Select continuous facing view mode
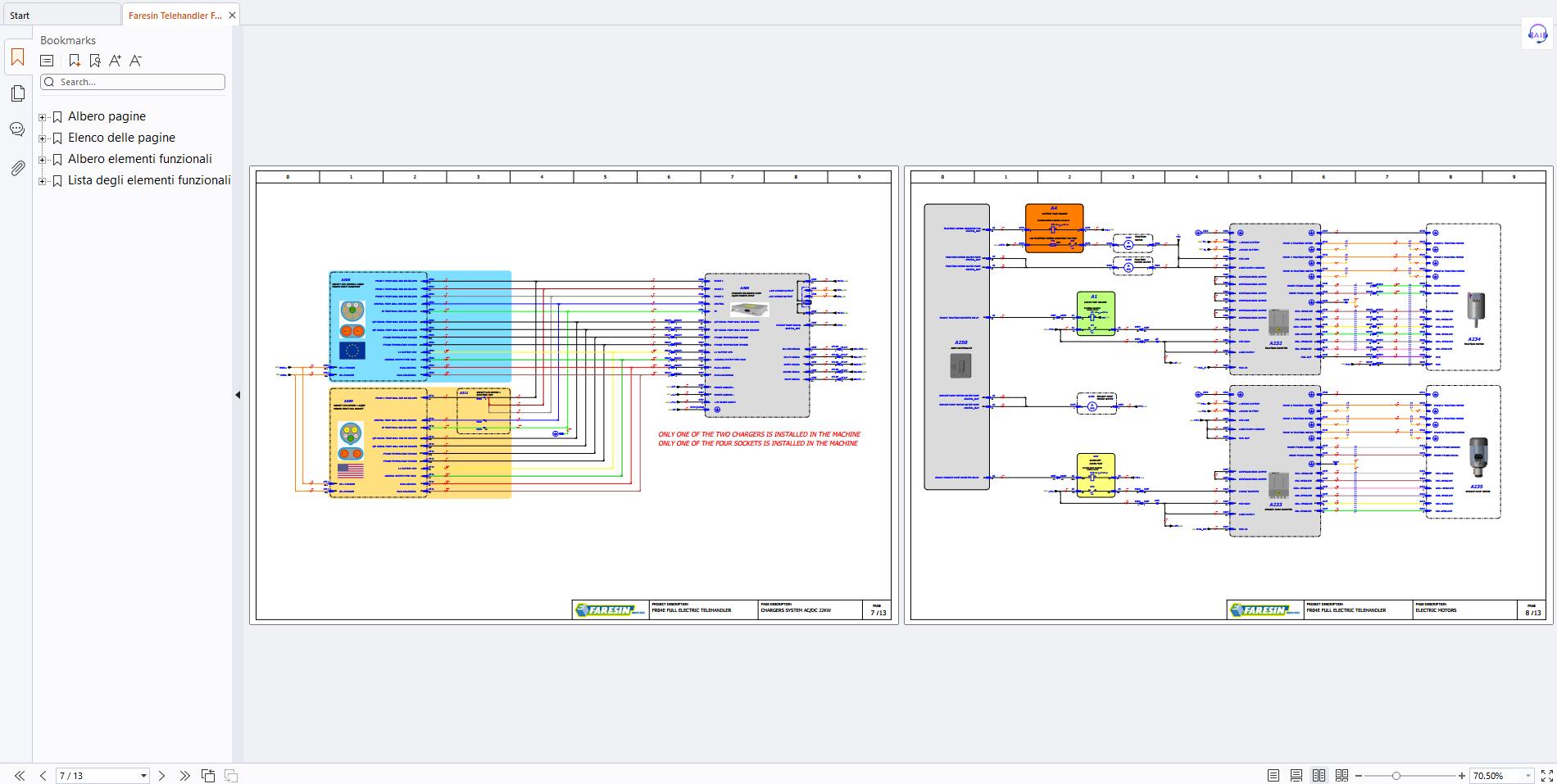The image size is (1557, 784). coord(1341,775)
